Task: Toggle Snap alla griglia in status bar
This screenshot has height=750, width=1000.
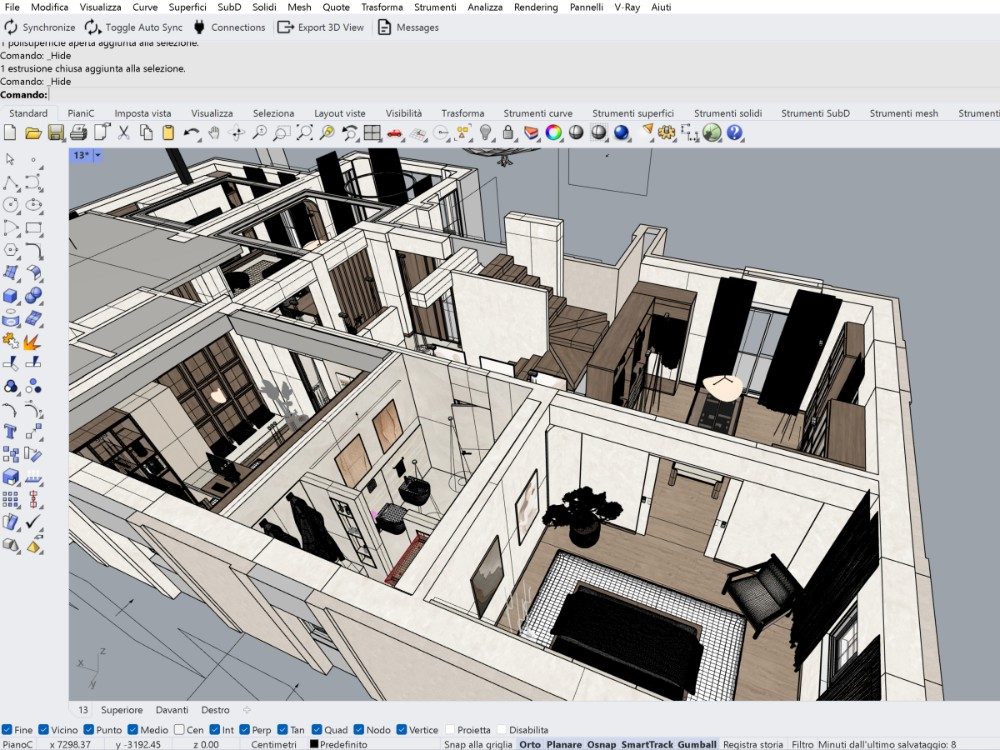Action: (478, 744)
